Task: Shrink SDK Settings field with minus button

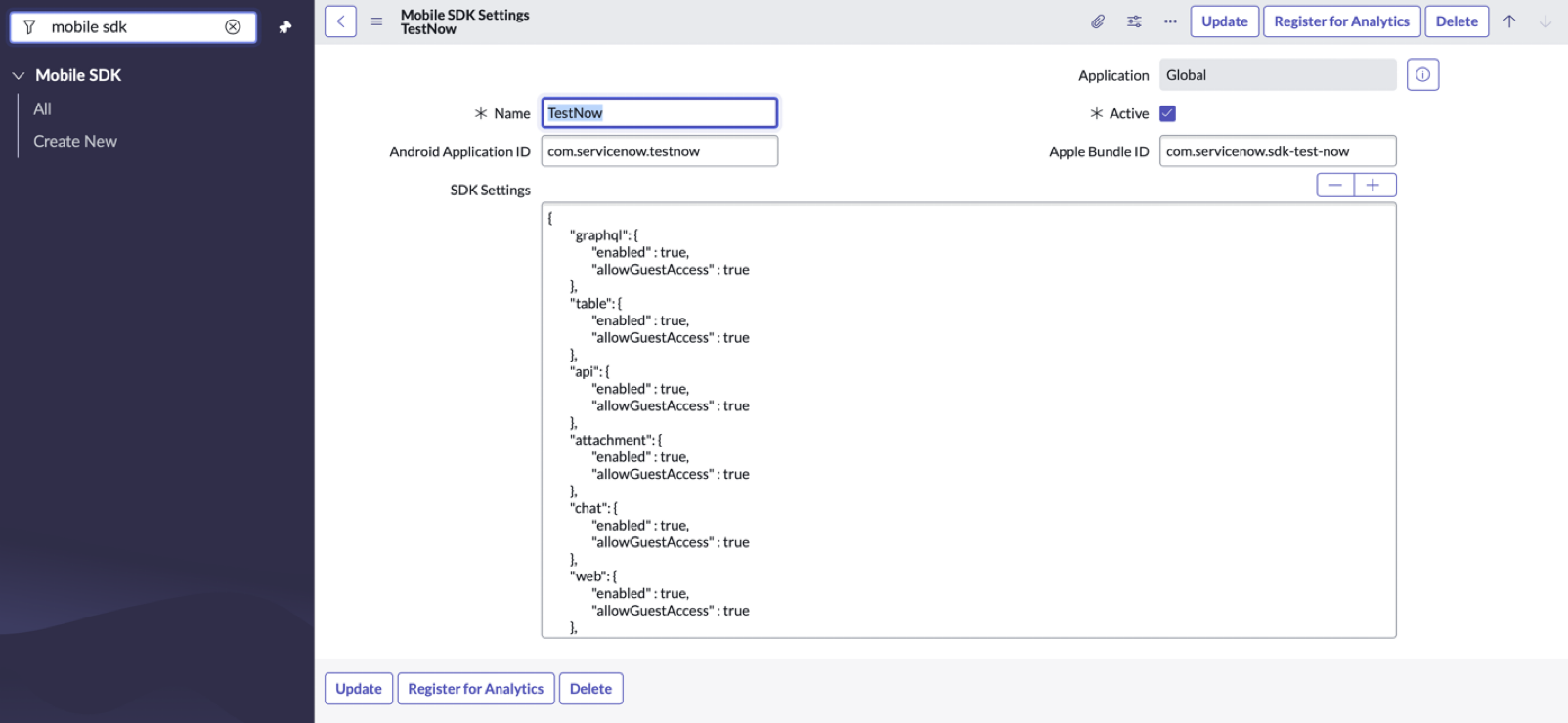Action: tap(1335, 185)
